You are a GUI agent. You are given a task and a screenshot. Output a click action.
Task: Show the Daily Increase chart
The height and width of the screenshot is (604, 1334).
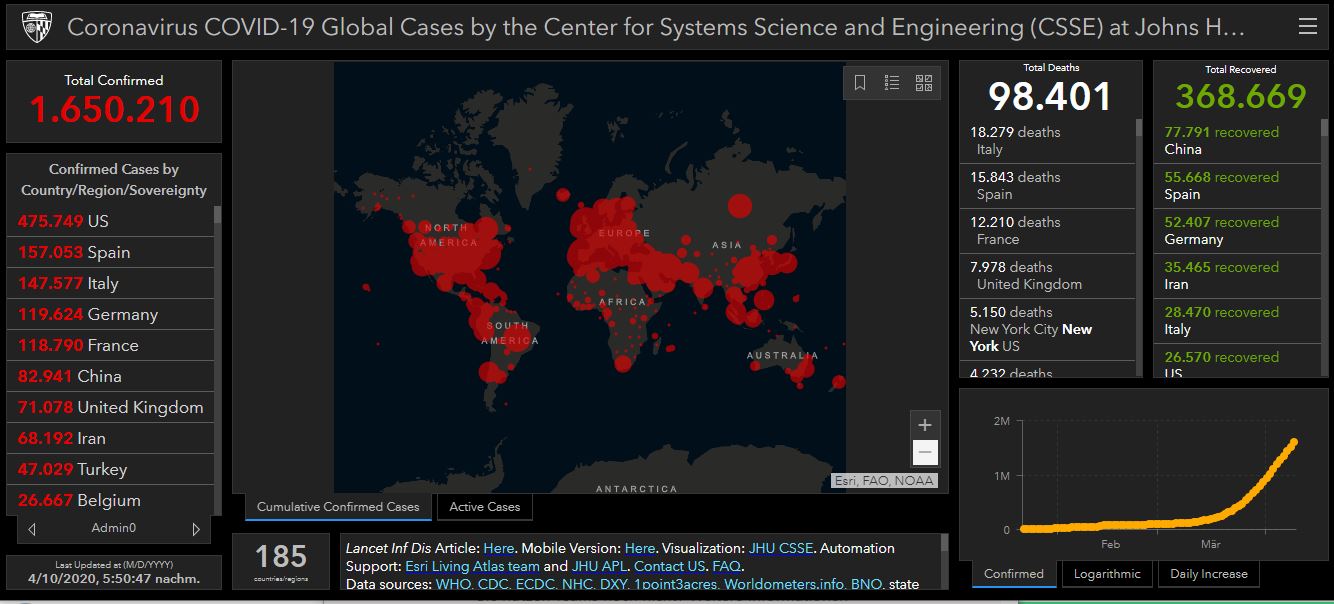(1208, 574)
